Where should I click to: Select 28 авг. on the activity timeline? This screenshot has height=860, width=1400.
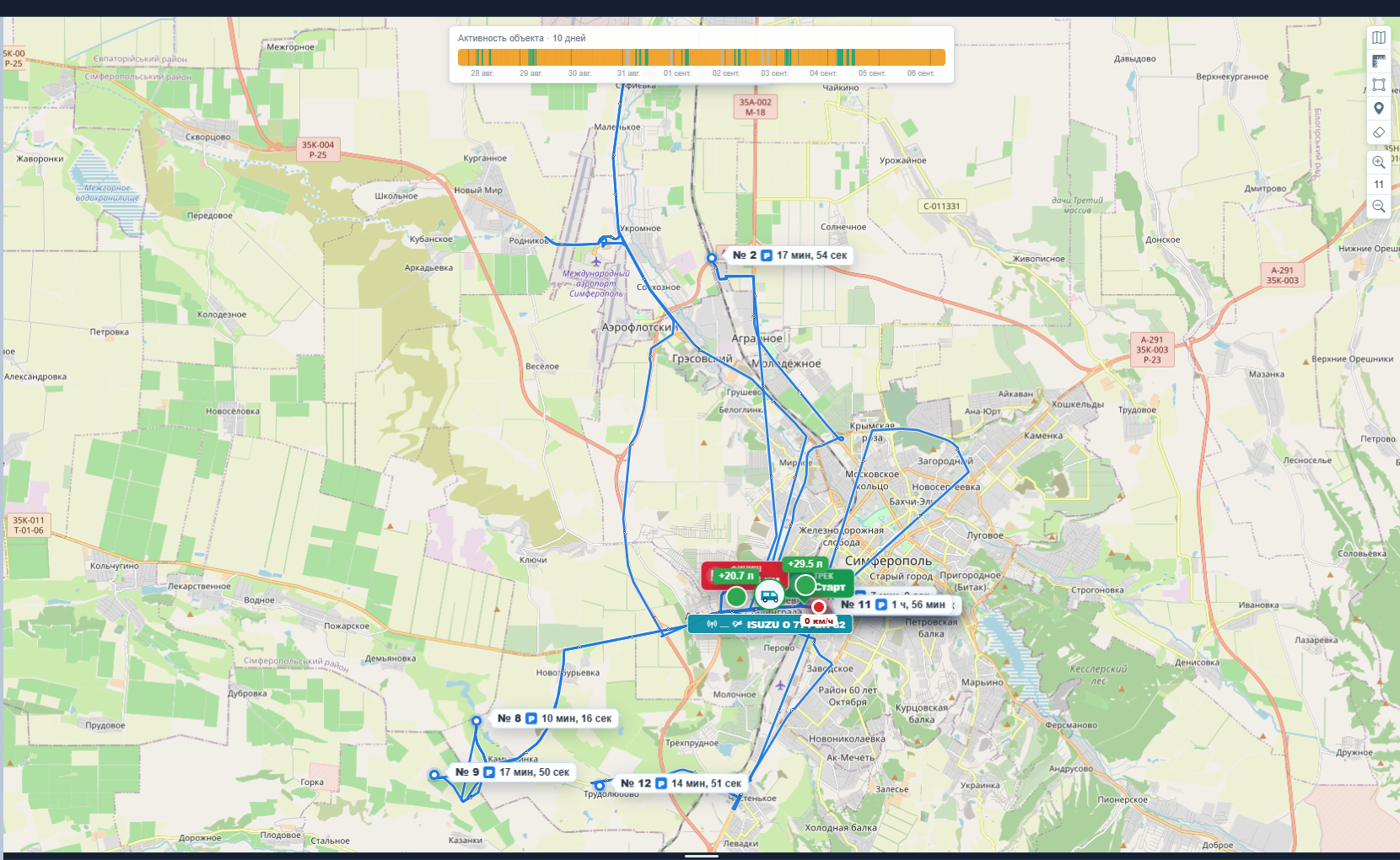pos(482,73)
